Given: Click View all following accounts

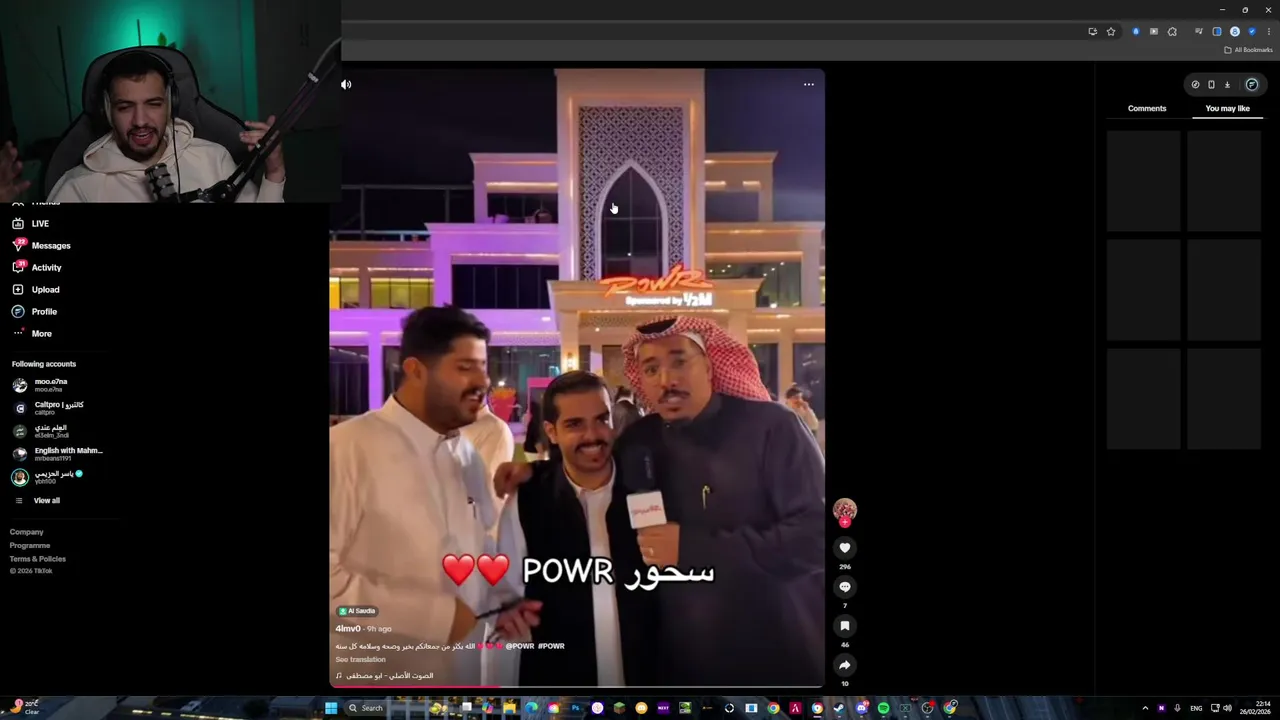Looking at the screenshot, I should [x=37, y=500].
